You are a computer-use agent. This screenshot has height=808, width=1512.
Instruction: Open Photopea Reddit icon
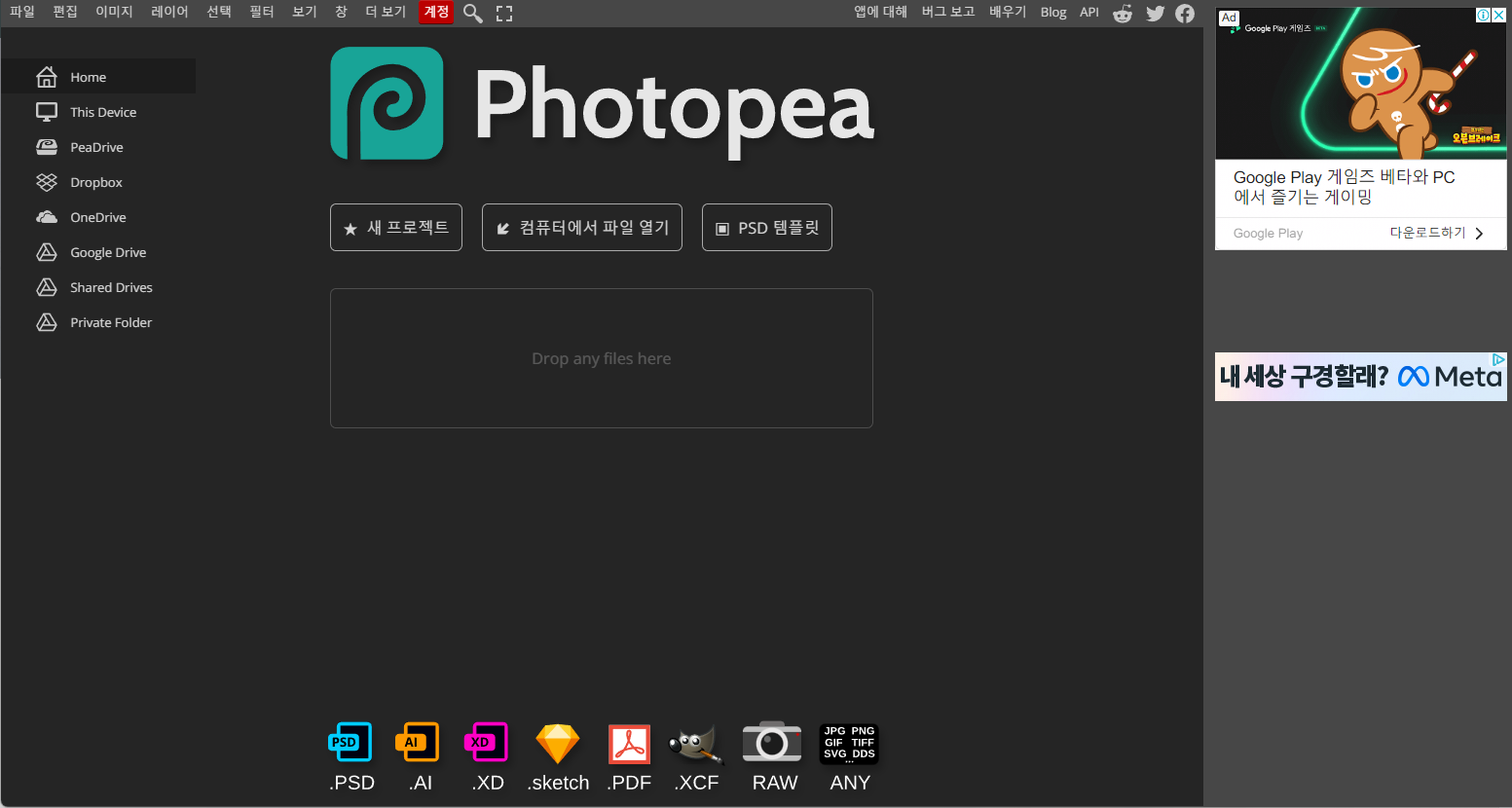coord(1123,13)
